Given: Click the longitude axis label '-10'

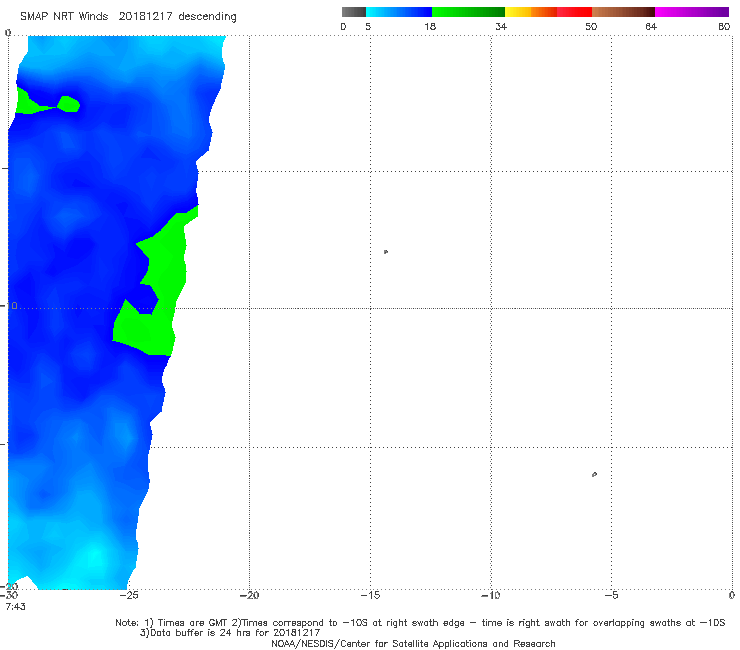Looking at the screenshot, I should click(491, 595).
